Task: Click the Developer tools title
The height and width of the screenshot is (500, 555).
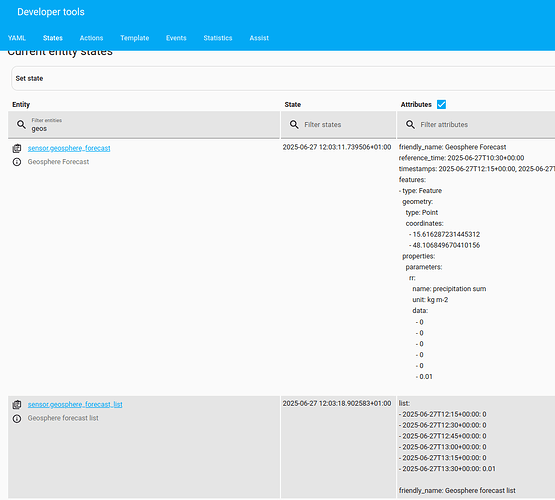Action: (51, 12)
